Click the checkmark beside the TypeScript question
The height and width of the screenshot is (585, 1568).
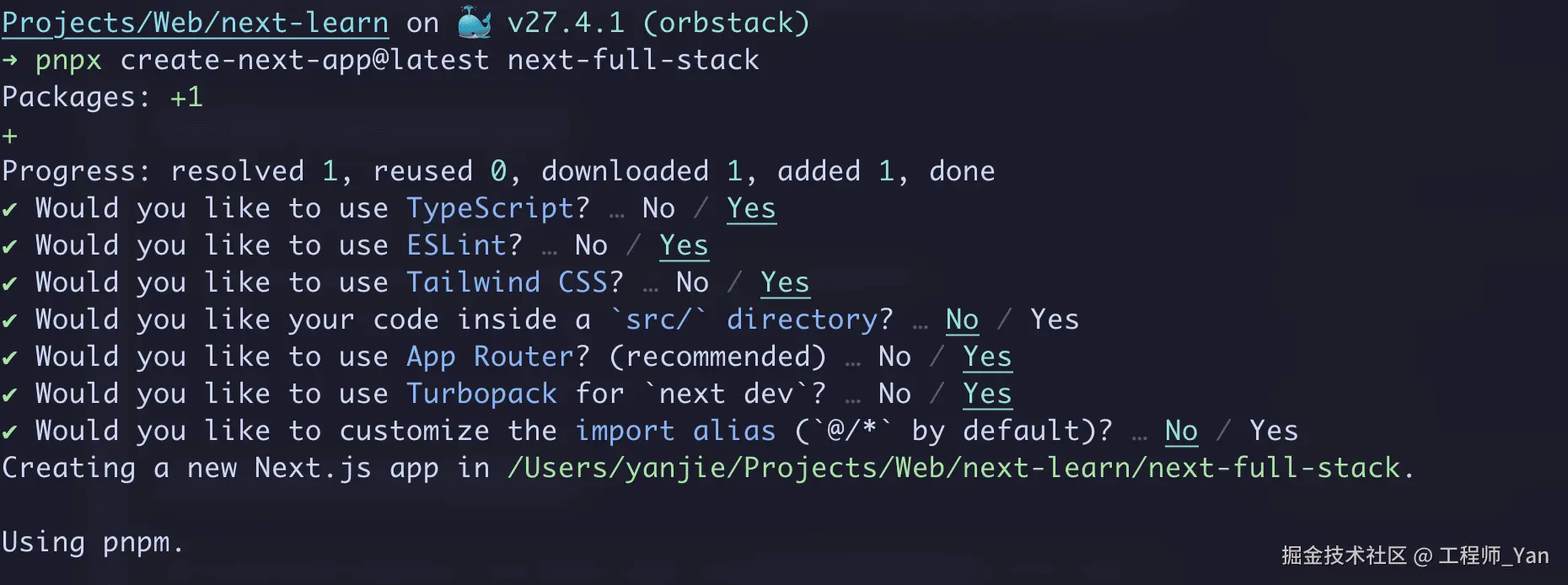(10, 209)
